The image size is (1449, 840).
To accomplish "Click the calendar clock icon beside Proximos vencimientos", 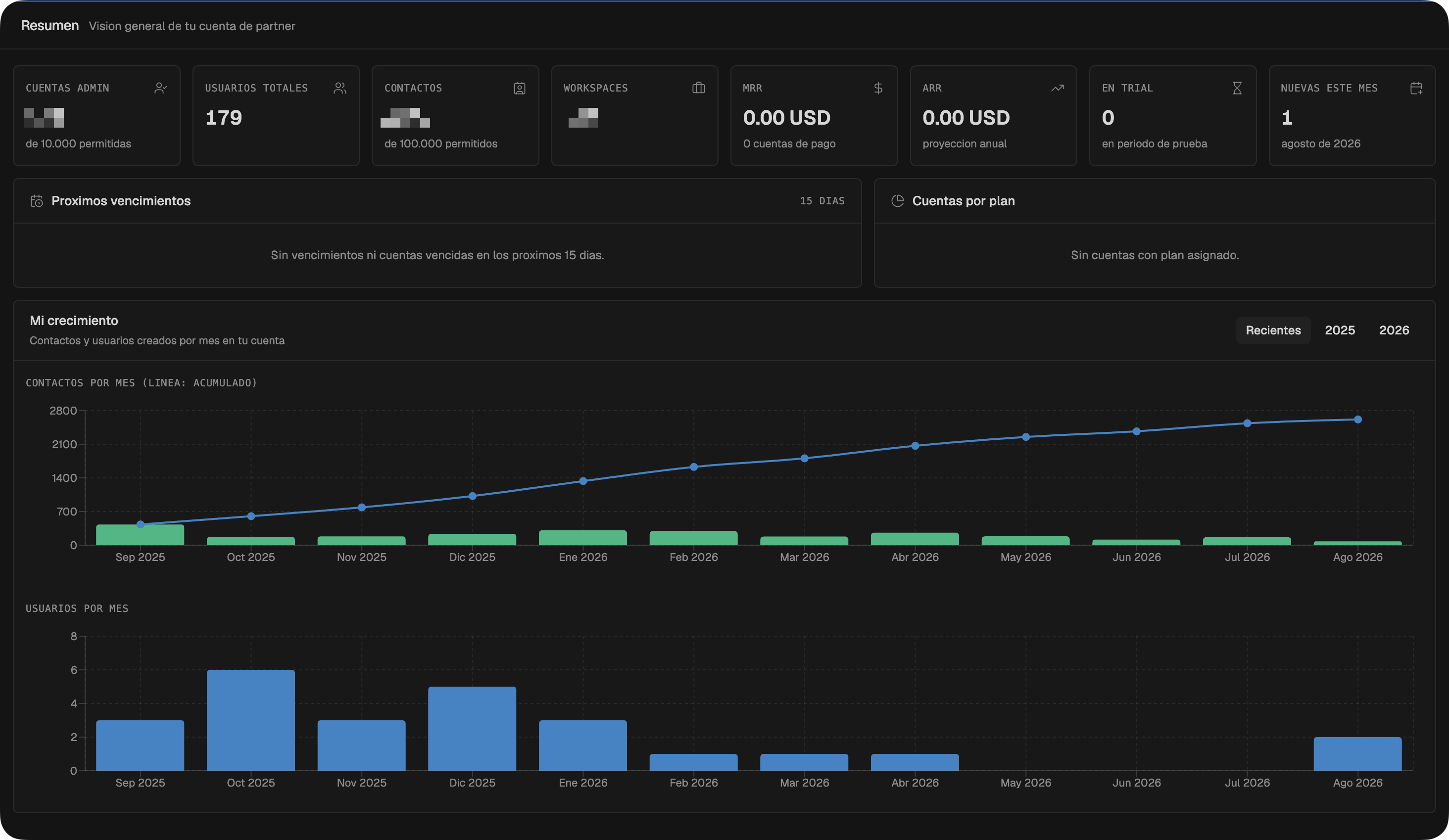I will pyautogui.click(x=37, y=201).
